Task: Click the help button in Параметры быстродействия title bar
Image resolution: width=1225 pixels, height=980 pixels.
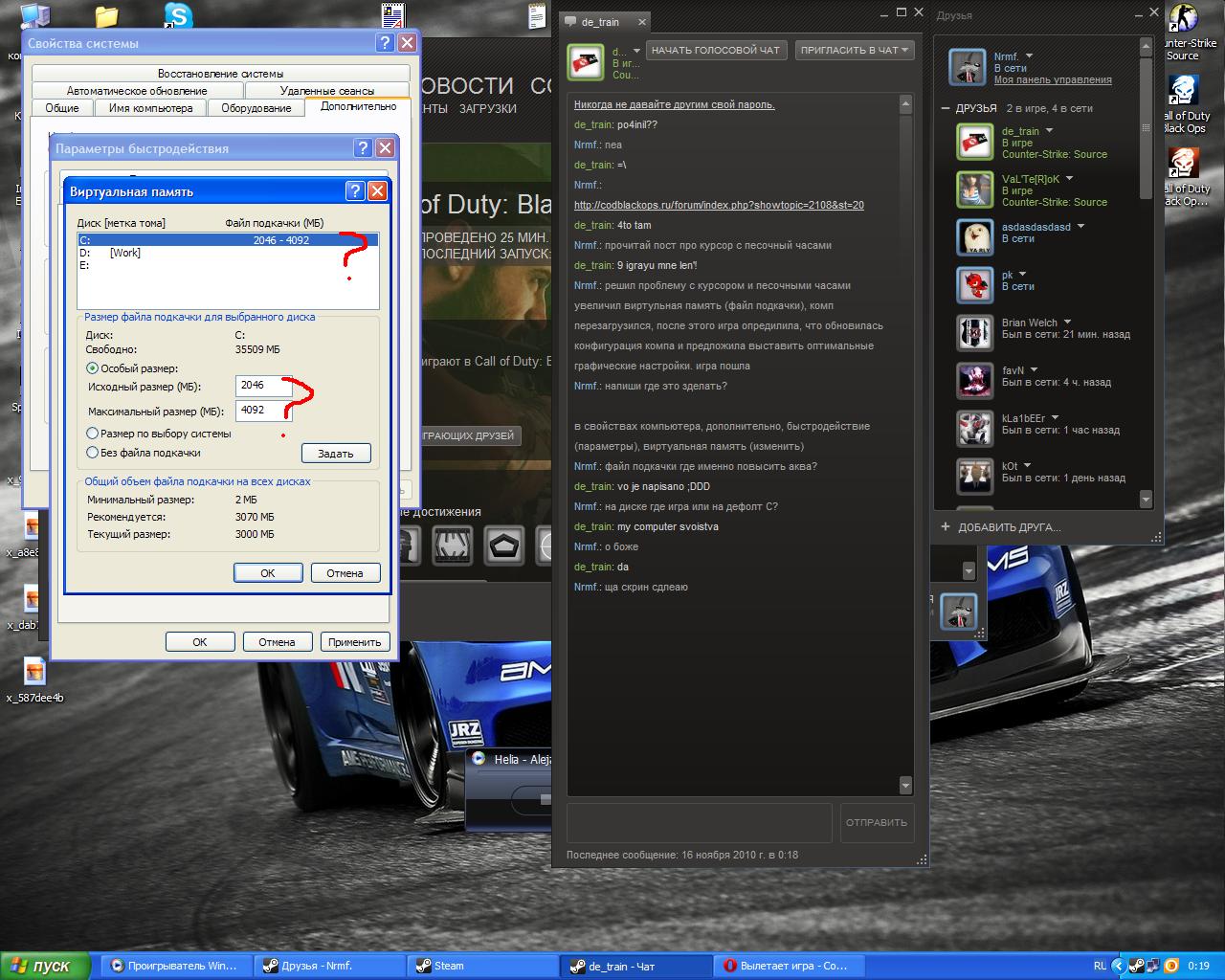Action: pos(363,147)
